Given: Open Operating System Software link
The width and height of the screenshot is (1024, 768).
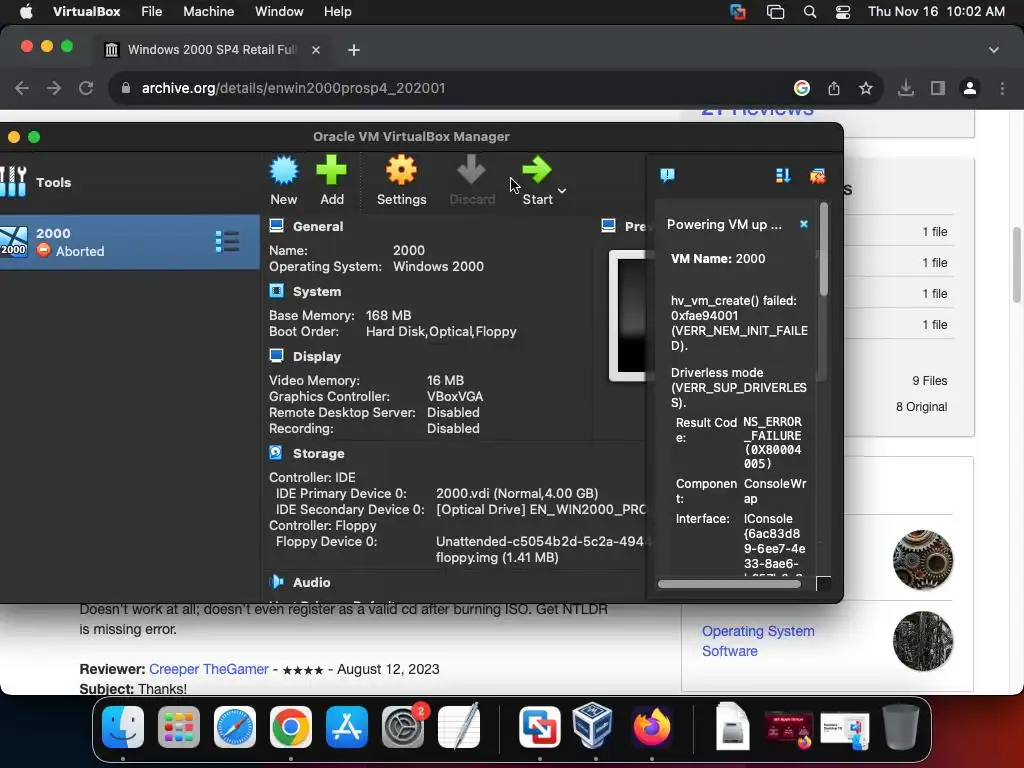Looking at the screenshot, I should click(758, 641).
